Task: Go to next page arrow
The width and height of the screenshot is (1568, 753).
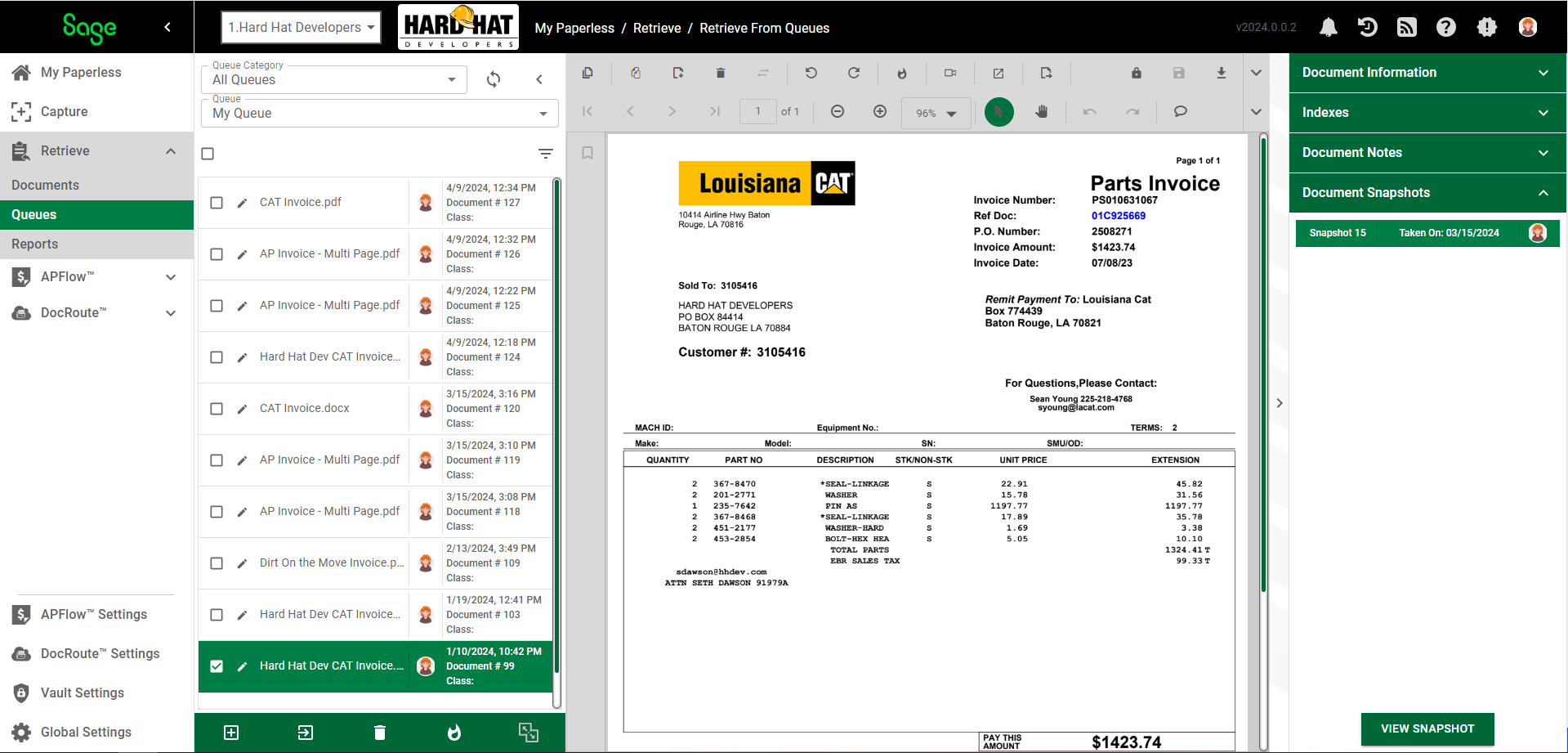Action: [x=672, y=111]
